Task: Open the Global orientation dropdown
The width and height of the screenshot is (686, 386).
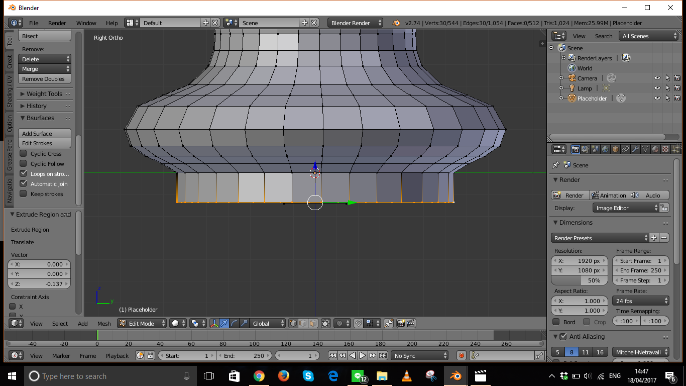Action: 268,323
